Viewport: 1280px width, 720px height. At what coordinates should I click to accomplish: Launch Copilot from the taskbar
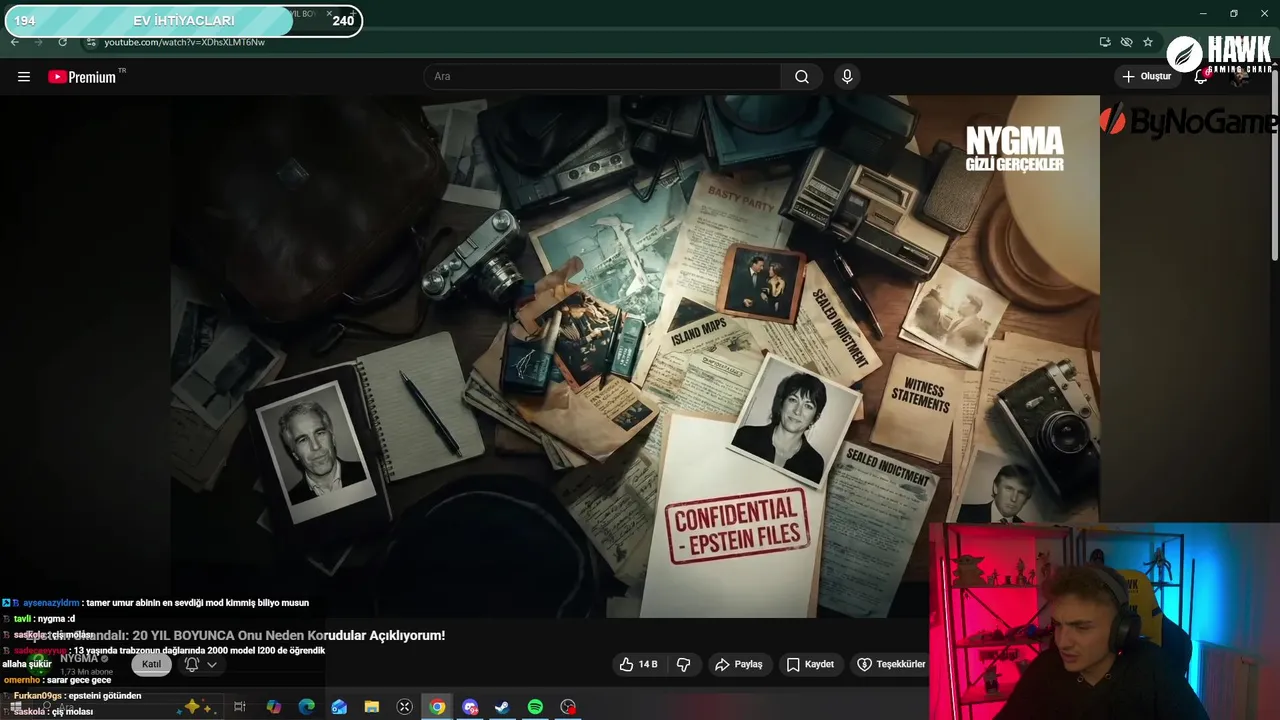click(x=273, y=707)
